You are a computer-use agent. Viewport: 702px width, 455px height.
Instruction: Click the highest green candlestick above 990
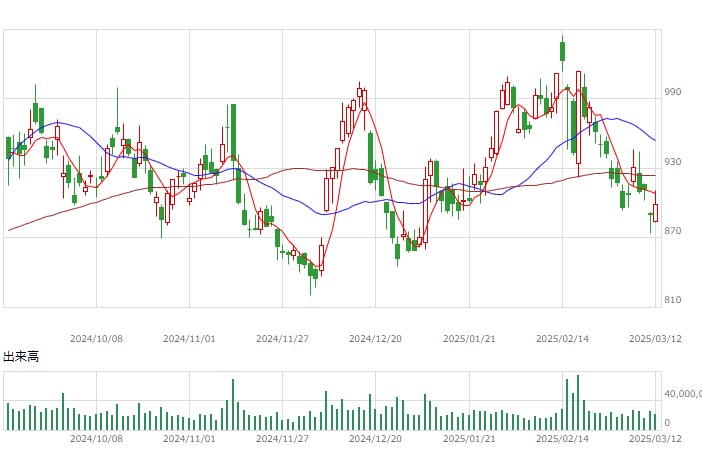(562, 52)
